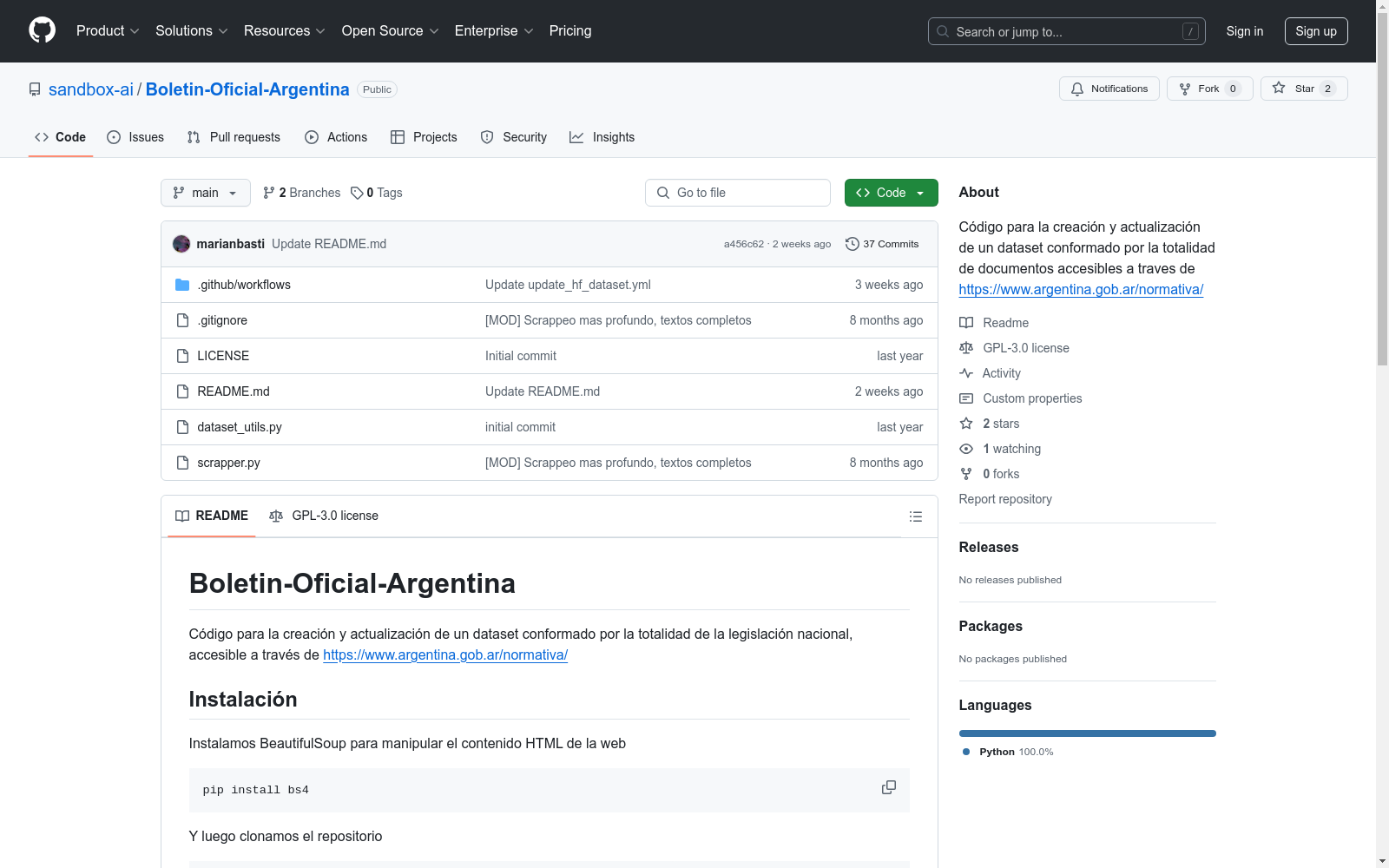Click the Sign up button
This screenshot has width=1389, height=868.
point(1316,31)
